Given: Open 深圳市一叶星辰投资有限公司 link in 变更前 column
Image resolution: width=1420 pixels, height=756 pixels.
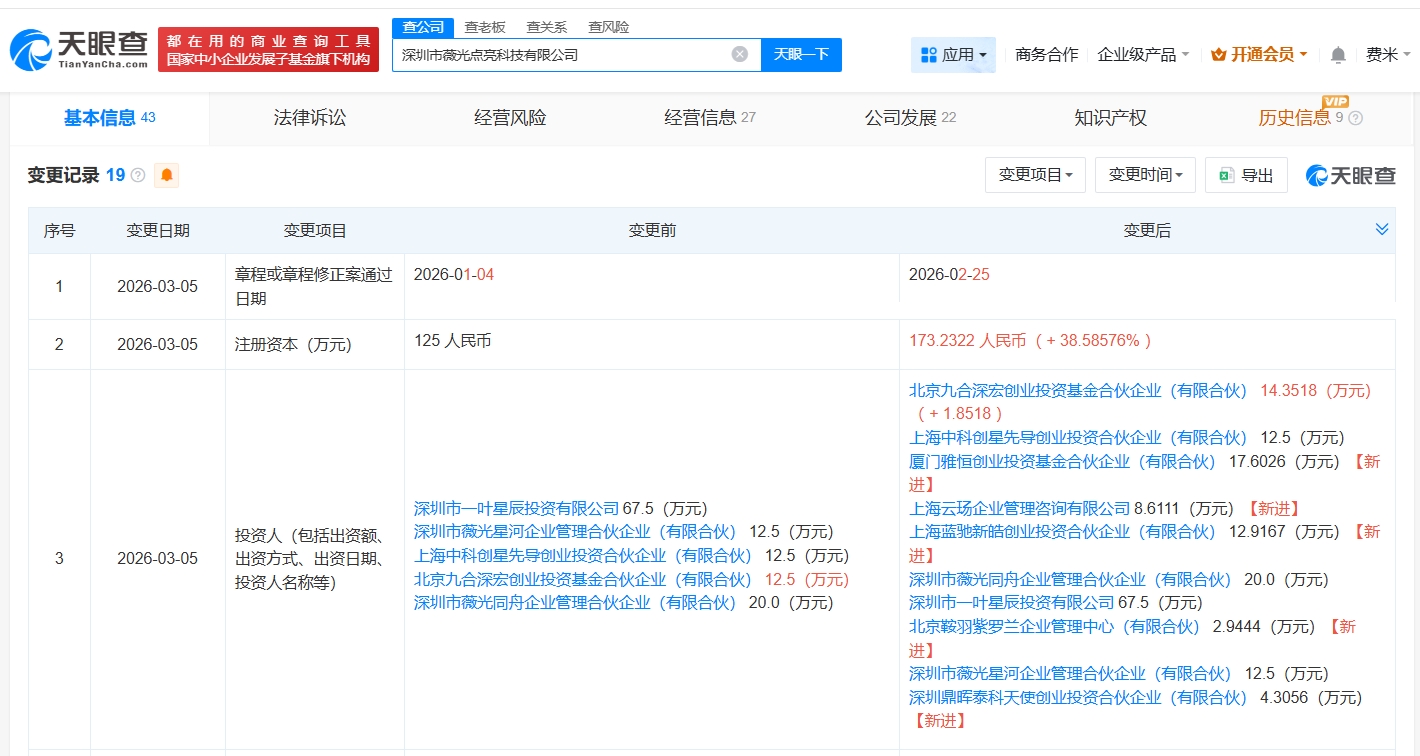Looking at the screenshot, I should pos(516,508).
